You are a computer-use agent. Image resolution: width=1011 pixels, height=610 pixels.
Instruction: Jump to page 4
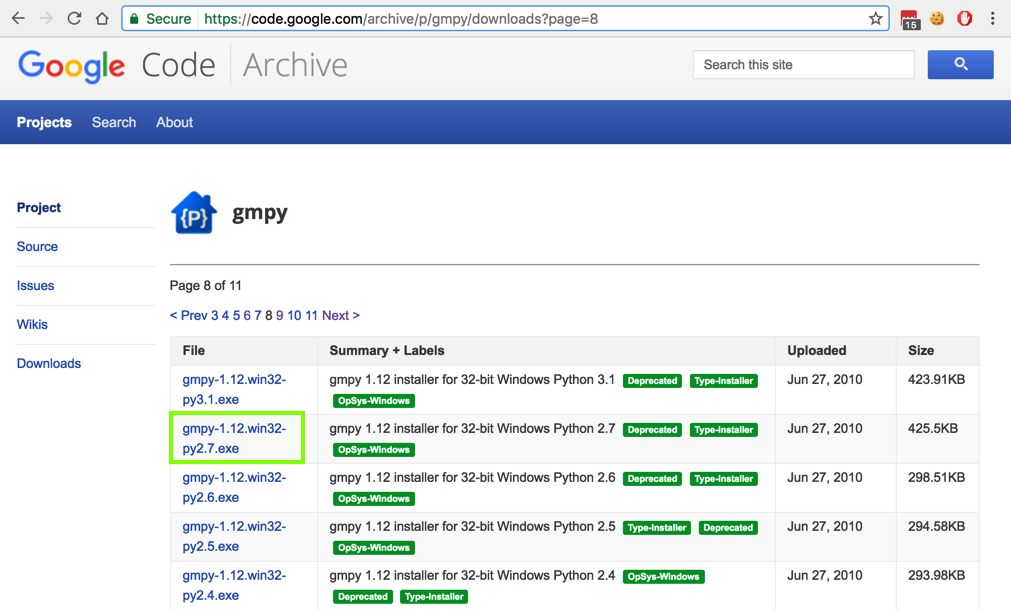(x=225, y=315)
